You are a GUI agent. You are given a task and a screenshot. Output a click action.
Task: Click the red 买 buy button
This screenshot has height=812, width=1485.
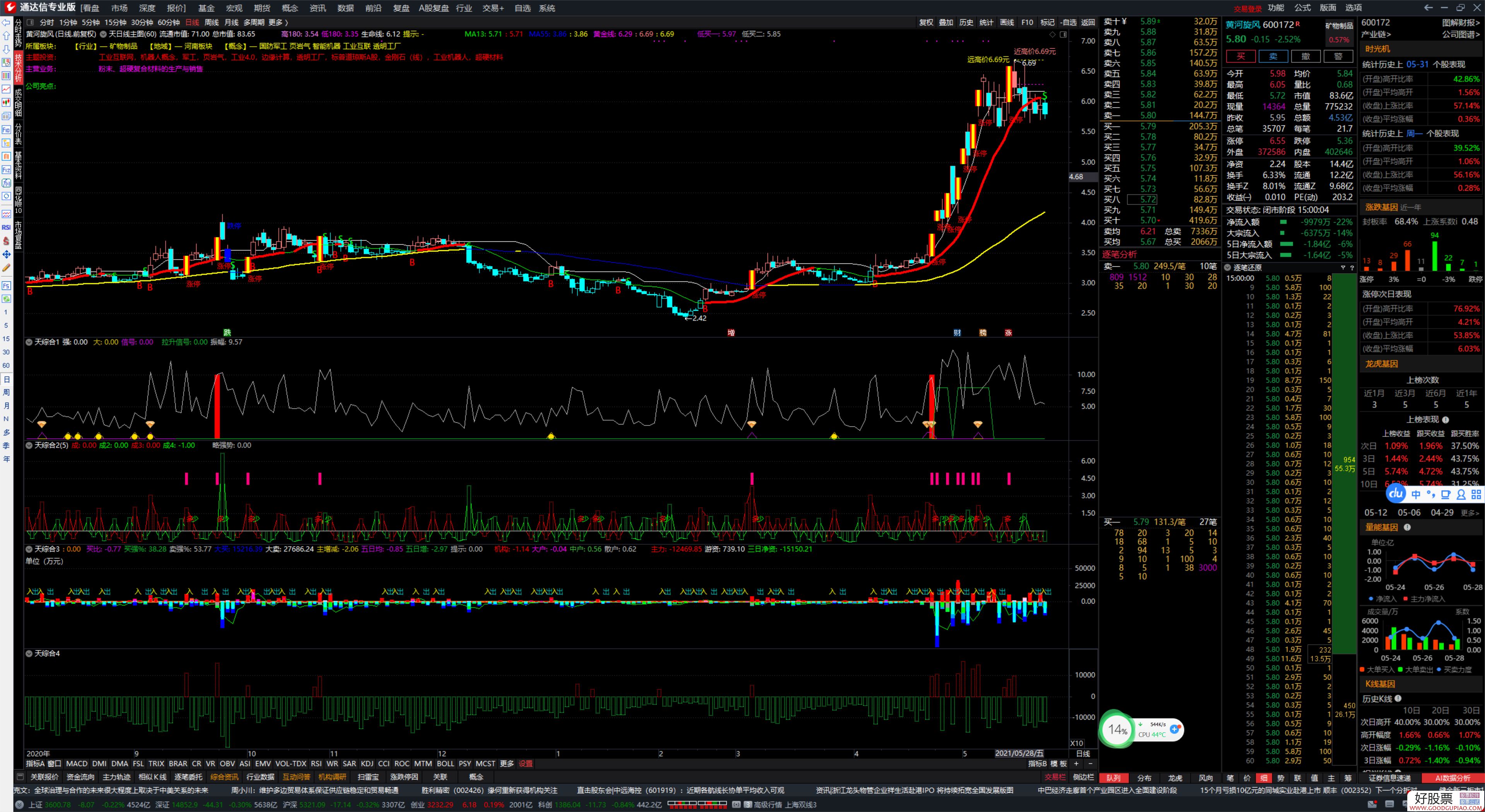[1241, 56]
